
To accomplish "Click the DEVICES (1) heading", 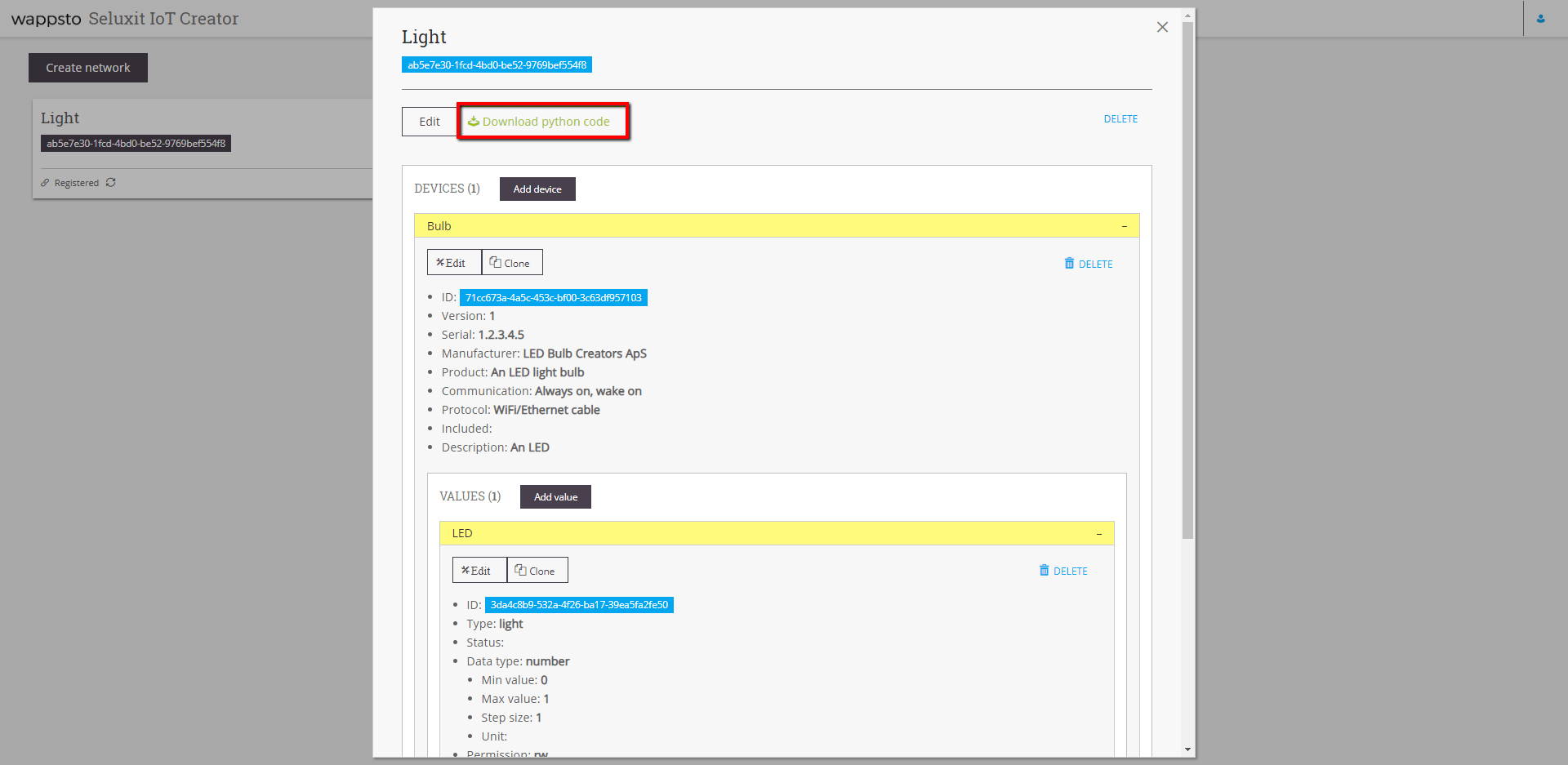I will [x=447, y=189].
